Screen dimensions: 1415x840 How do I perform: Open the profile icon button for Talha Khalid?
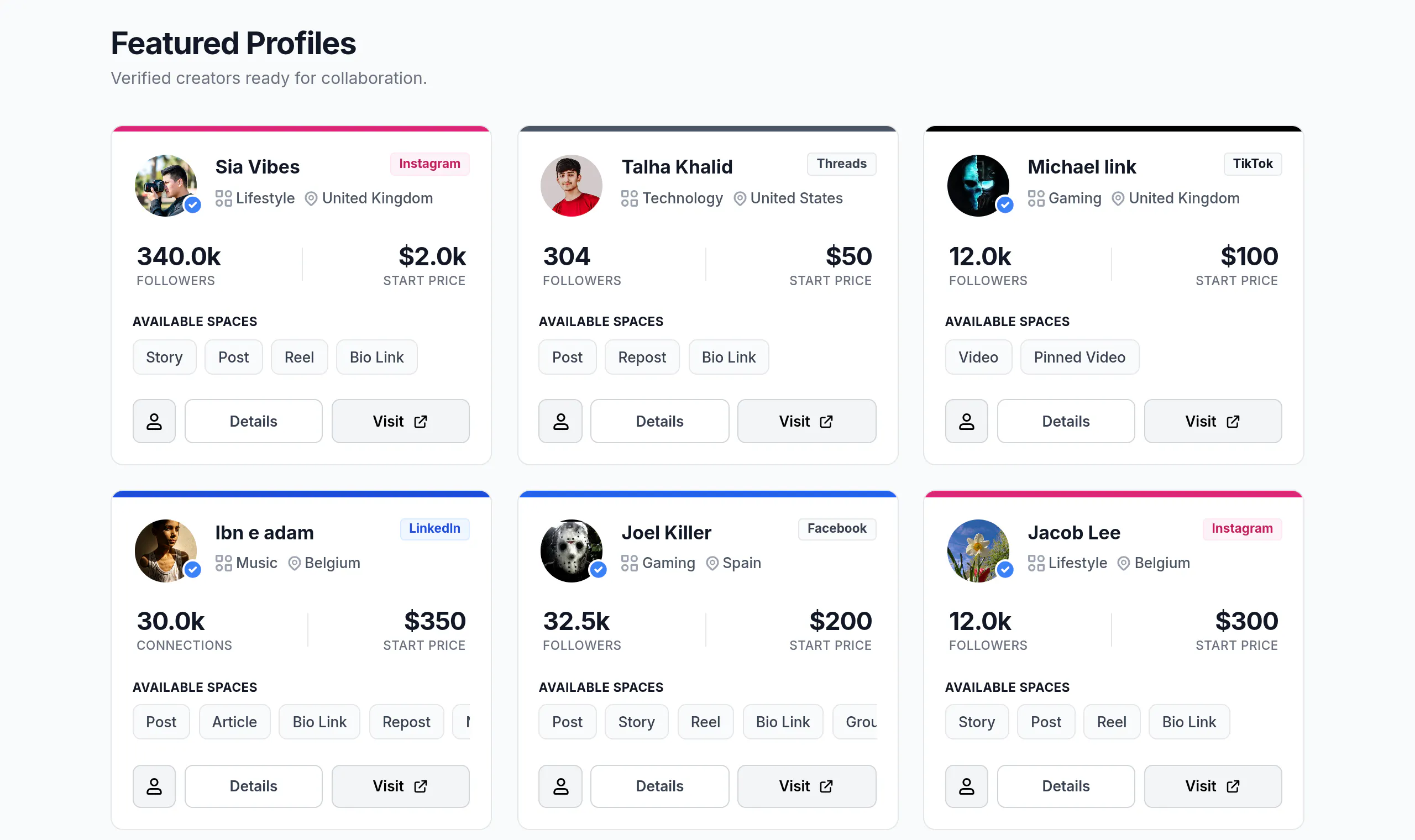tap(560, 421)
